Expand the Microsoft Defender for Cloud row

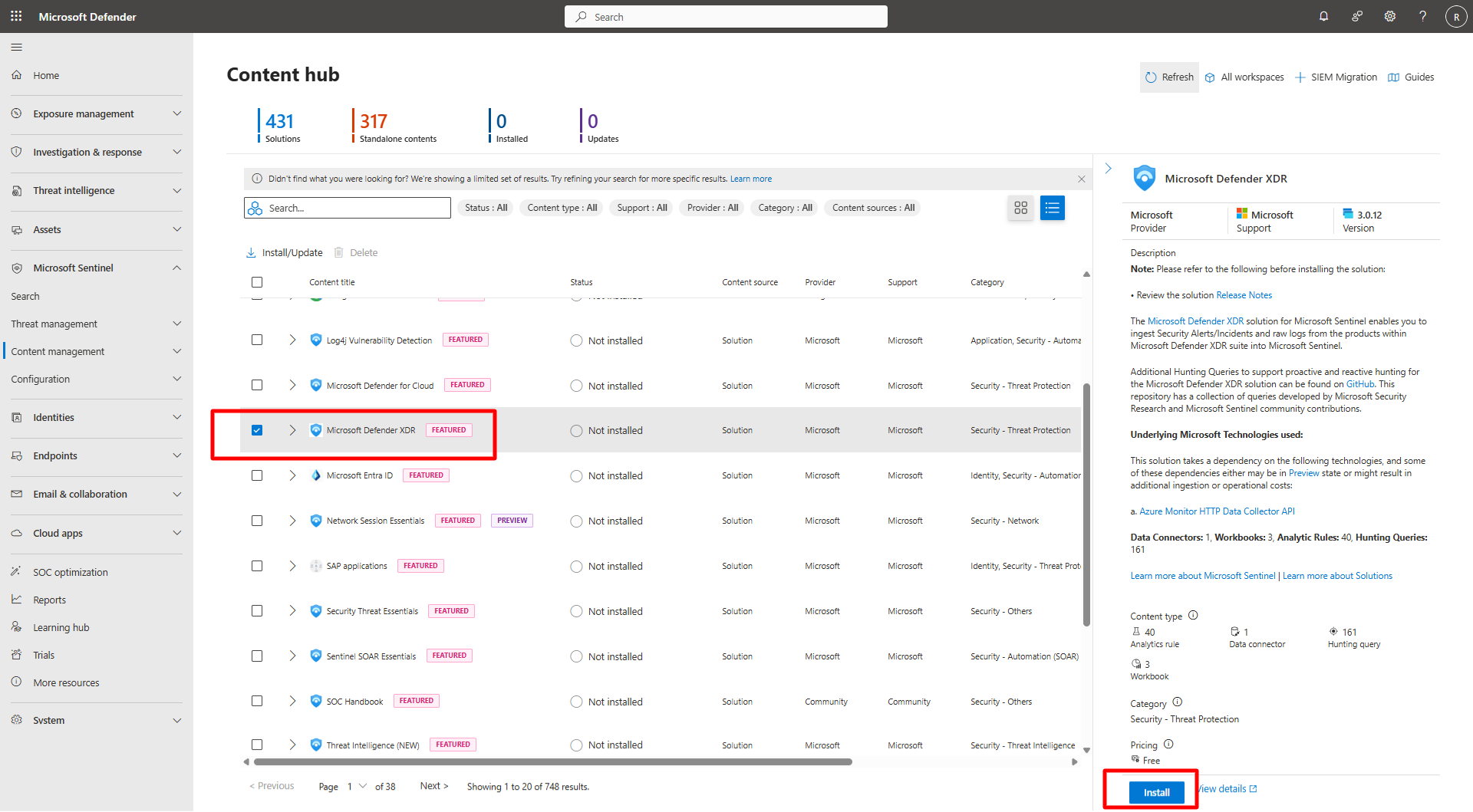(x=292, y=385)
